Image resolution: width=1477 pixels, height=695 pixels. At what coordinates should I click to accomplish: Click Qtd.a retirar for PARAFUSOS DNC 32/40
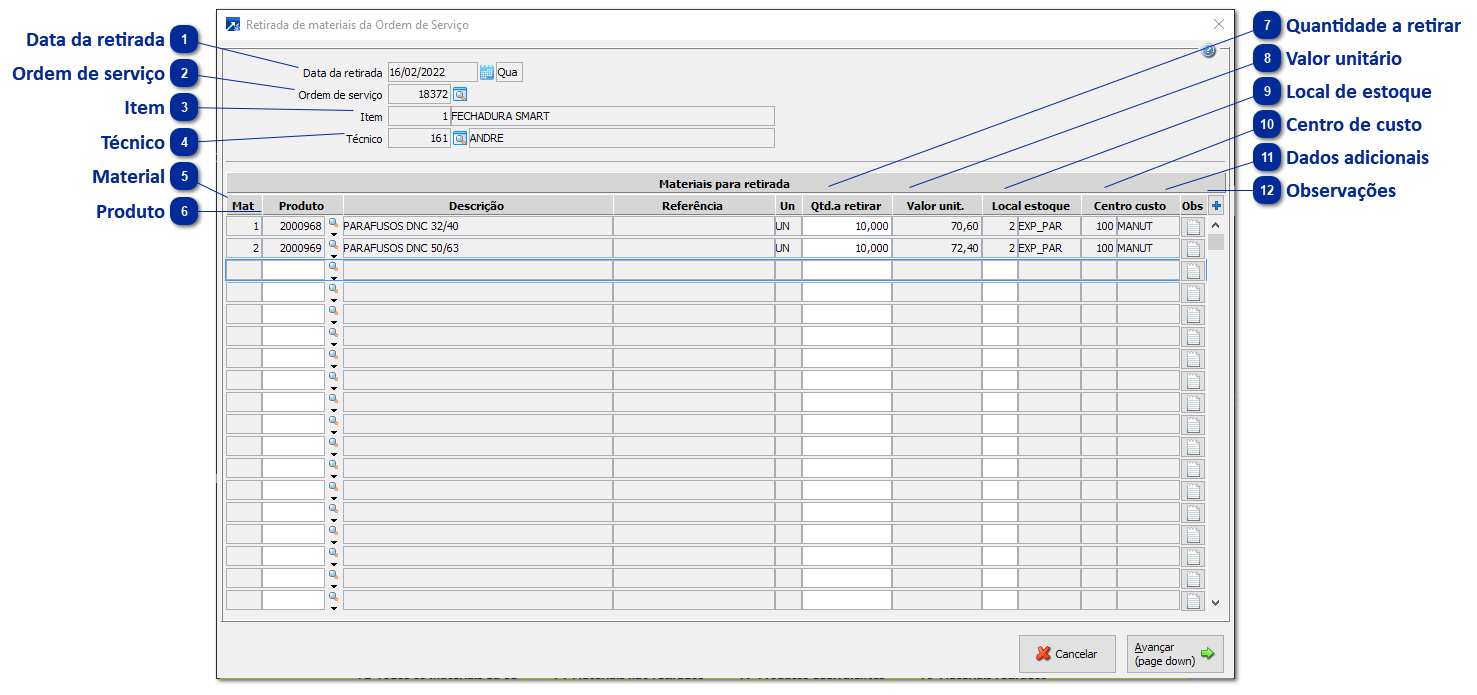pyautogui.click(x=847, y=227)
